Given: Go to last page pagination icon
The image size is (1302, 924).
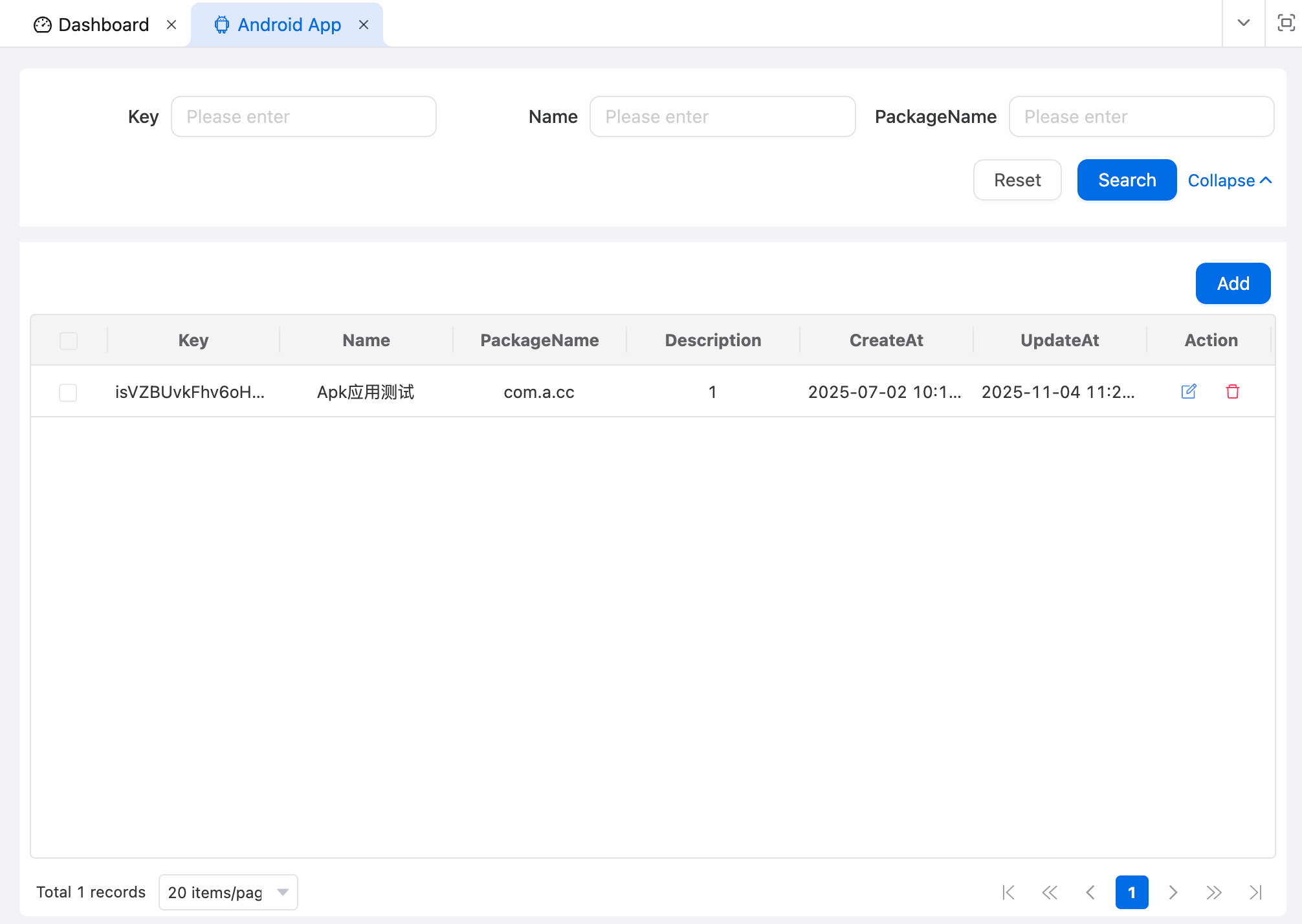Looking at the screenshot, I should tap(1255, 892).
